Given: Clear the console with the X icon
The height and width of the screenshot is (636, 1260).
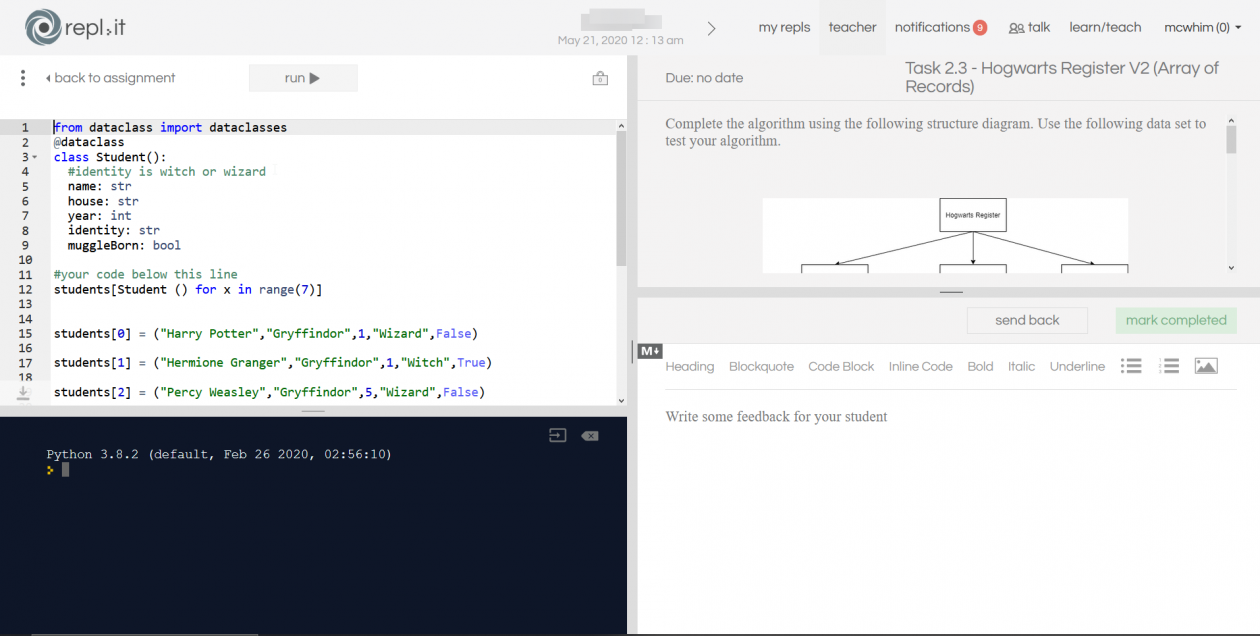Looking at the screenshot, I should click(x=590, y=435).
